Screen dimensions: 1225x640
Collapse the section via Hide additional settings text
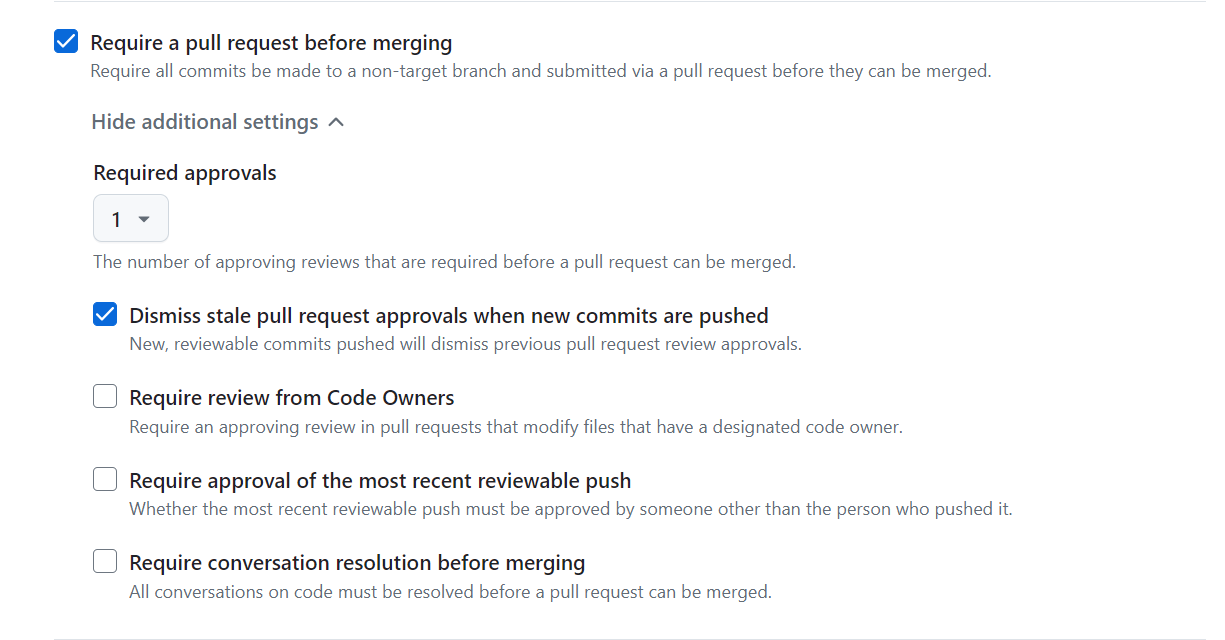pyautogui.click(x=205, y=122)
